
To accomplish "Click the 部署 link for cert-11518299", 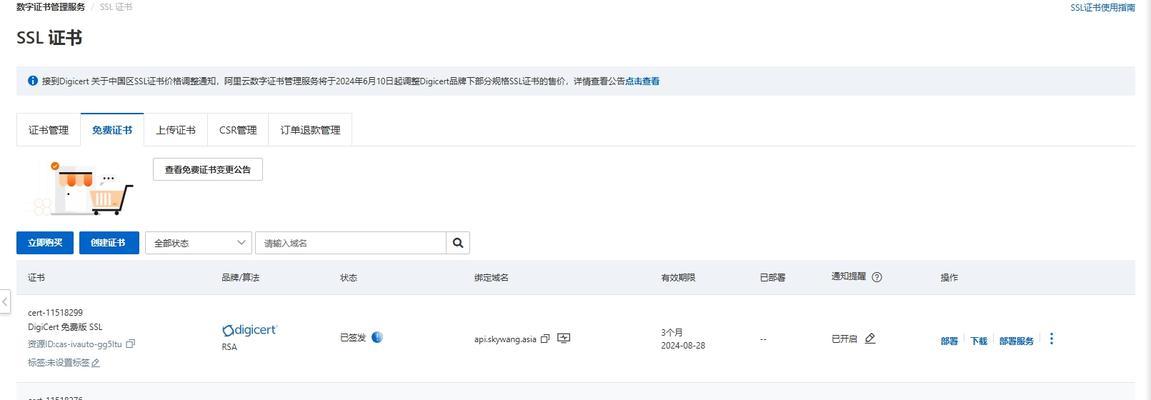I will (949, 341).
